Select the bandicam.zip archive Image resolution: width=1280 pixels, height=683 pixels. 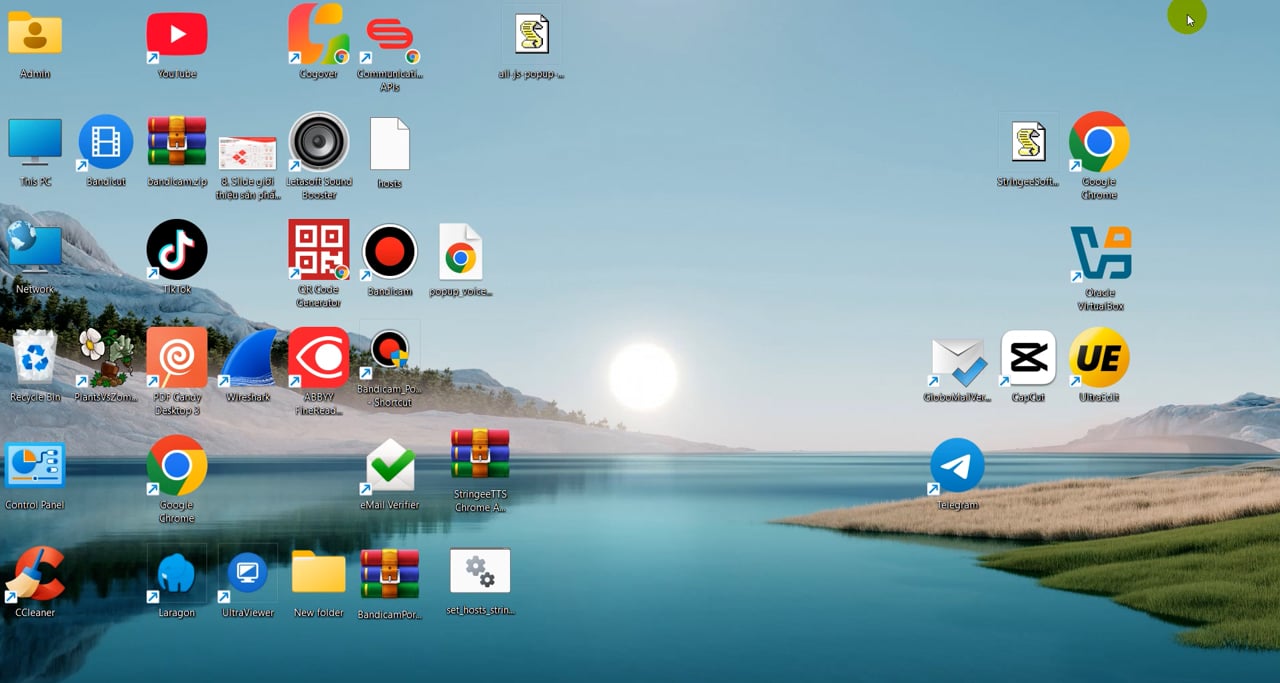[177, 142]
